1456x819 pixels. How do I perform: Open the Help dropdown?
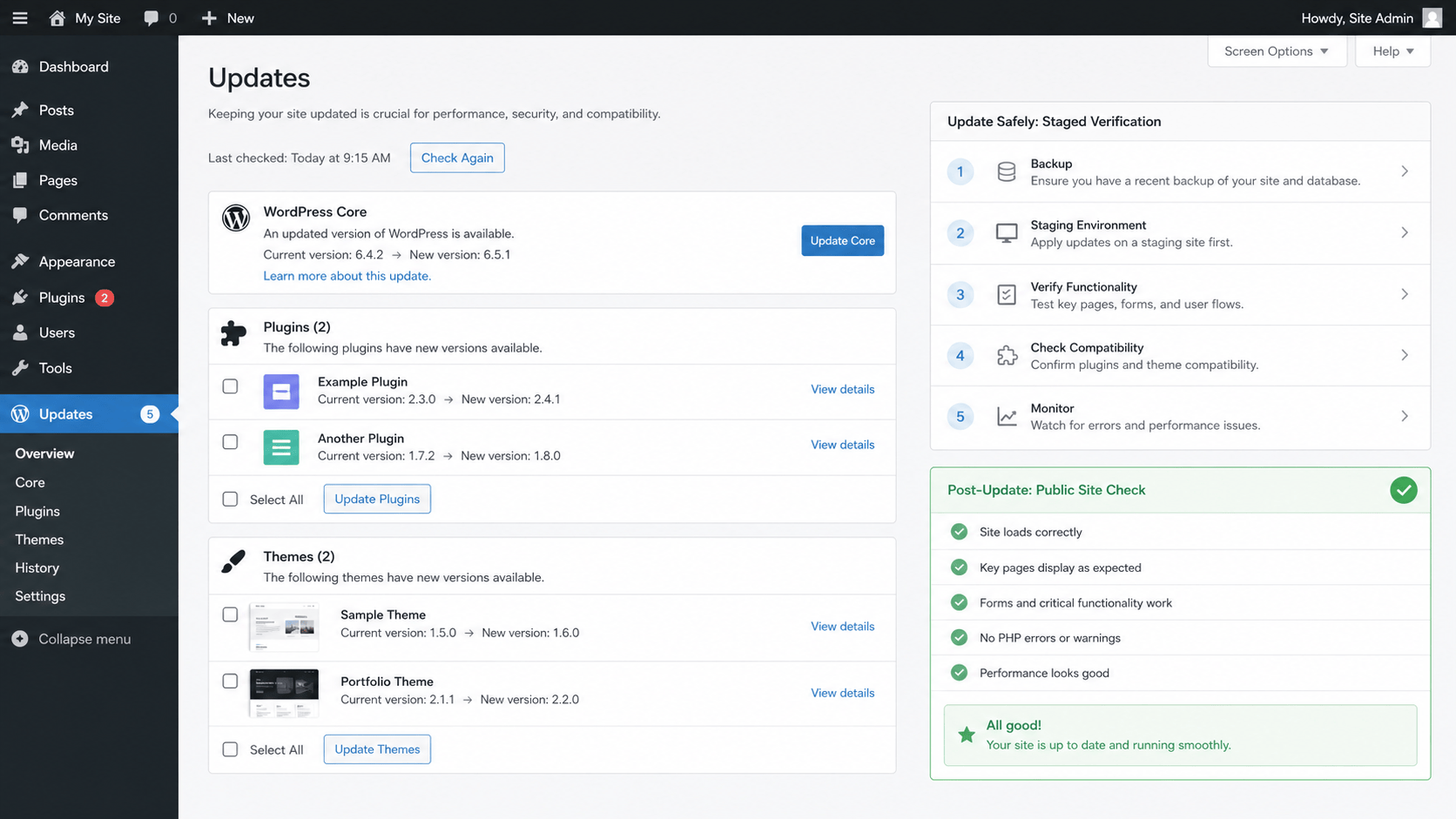[1392, 51]
